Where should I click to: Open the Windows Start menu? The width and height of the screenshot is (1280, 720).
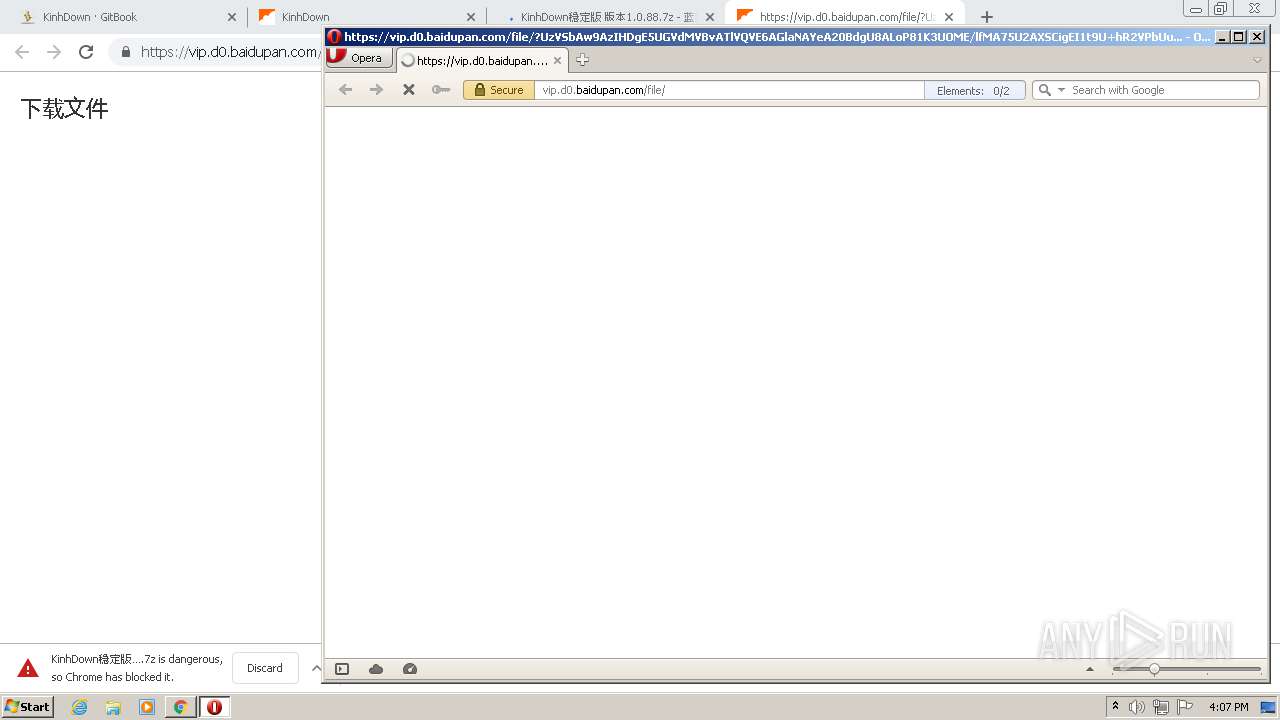coord(28,707)
